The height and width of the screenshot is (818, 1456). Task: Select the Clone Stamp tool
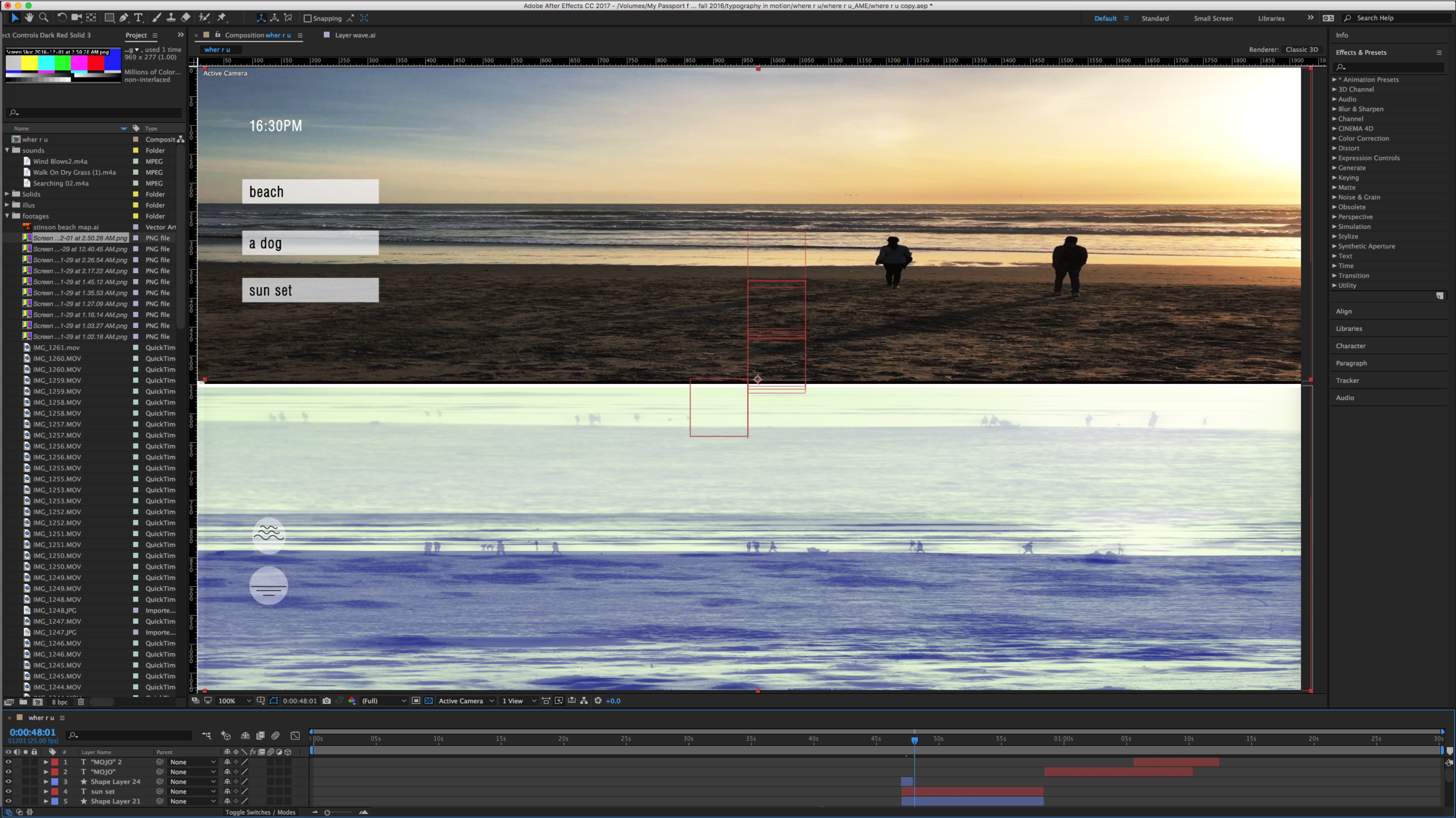171,18
